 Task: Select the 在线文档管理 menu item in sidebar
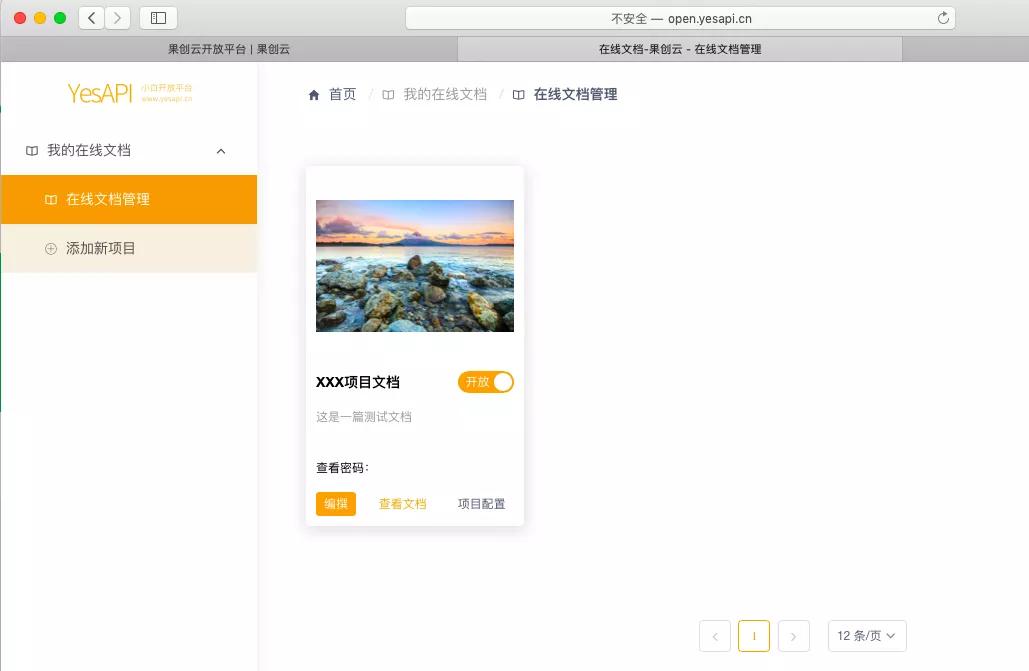tap(108, 199)
